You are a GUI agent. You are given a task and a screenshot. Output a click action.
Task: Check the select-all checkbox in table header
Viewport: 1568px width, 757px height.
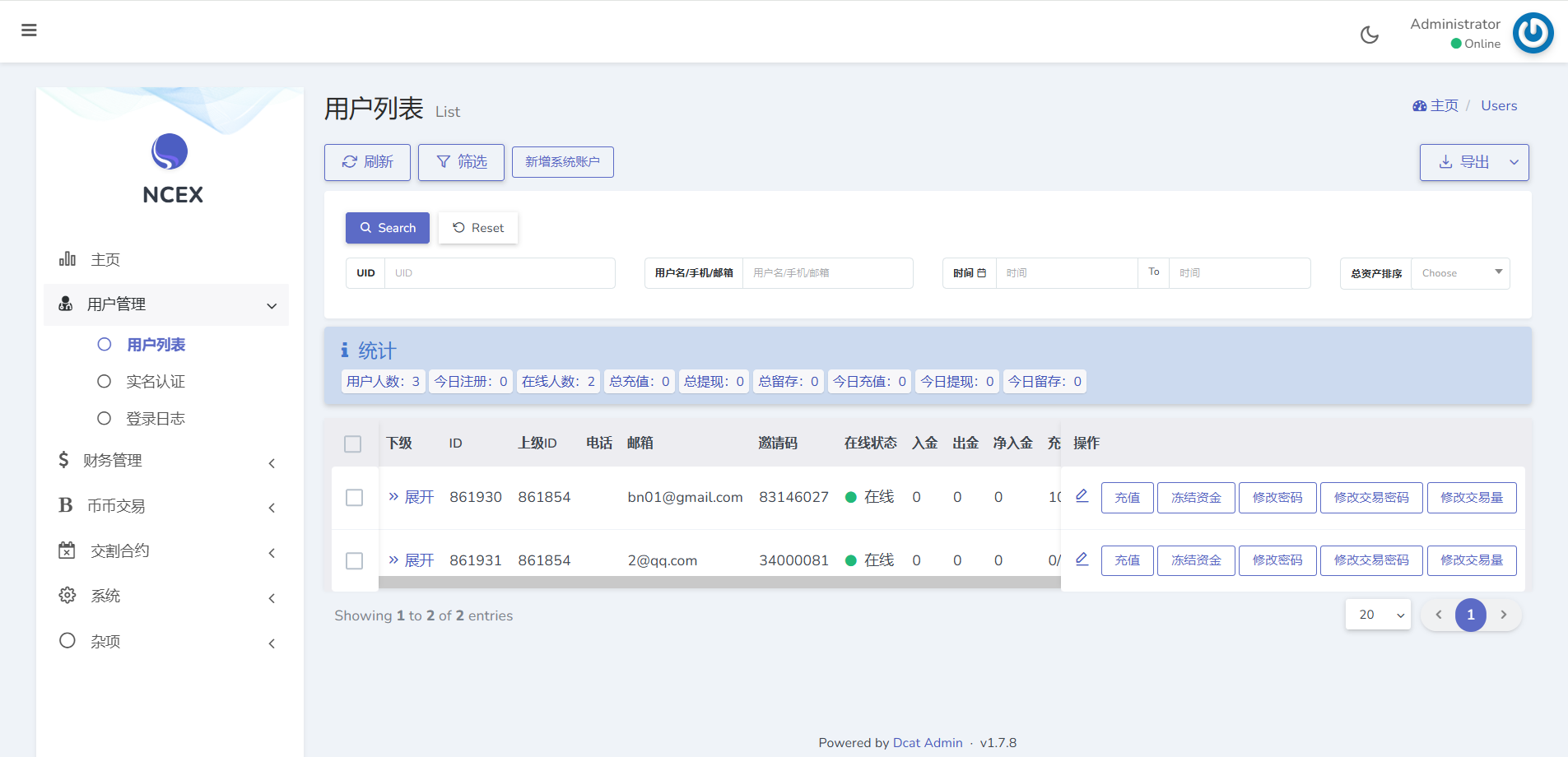coord(353,444)
